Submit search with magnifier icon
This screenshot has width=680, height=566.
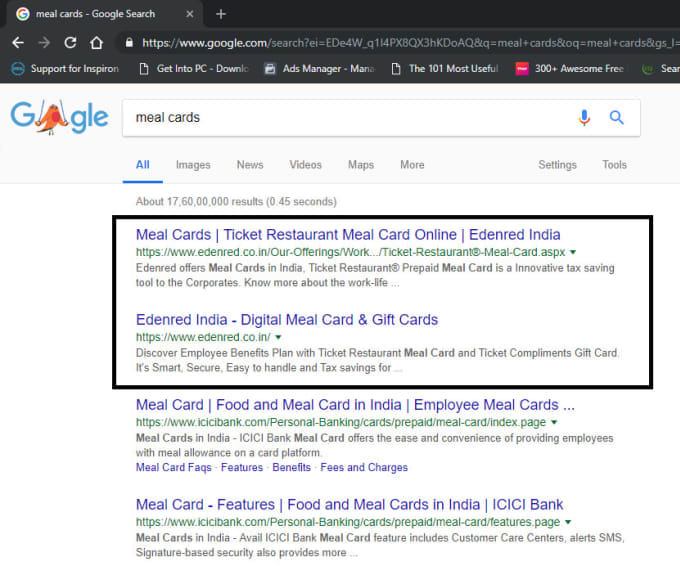click(x=616, y=117)
